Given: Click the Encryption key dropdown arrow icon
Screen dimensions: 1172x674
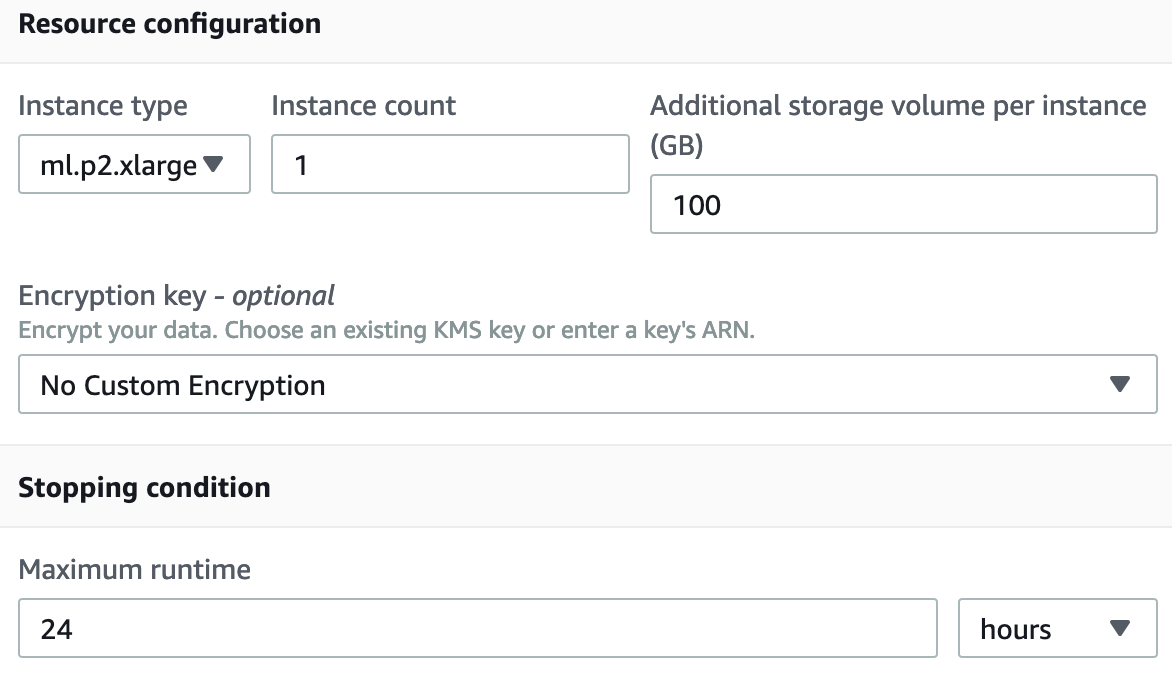Looking at the screenshot, I should 1120,385.
